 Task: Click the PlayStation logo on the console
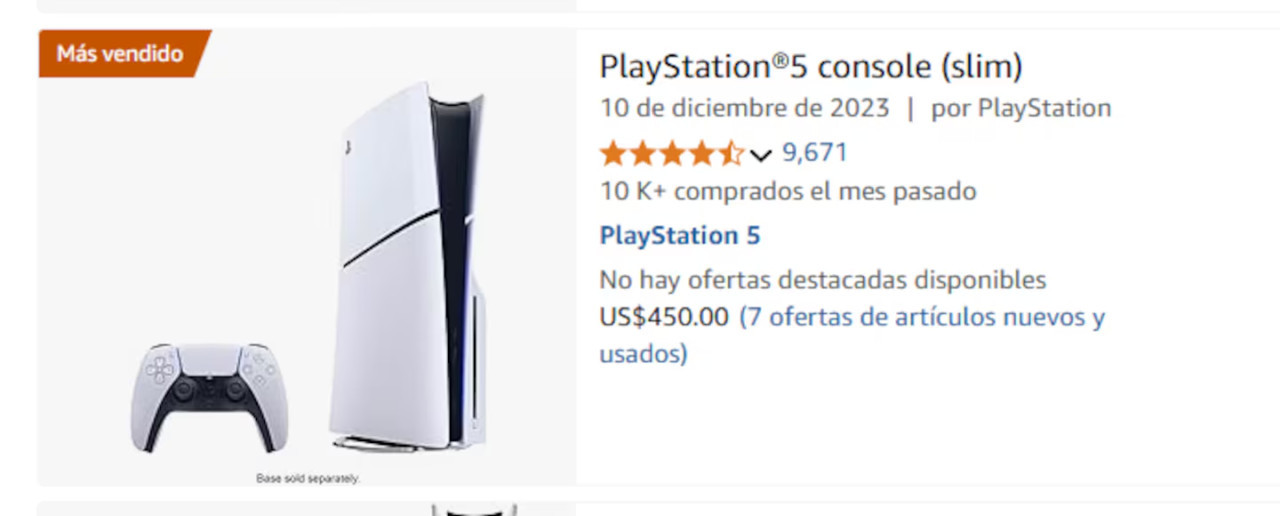pos(345,147)
